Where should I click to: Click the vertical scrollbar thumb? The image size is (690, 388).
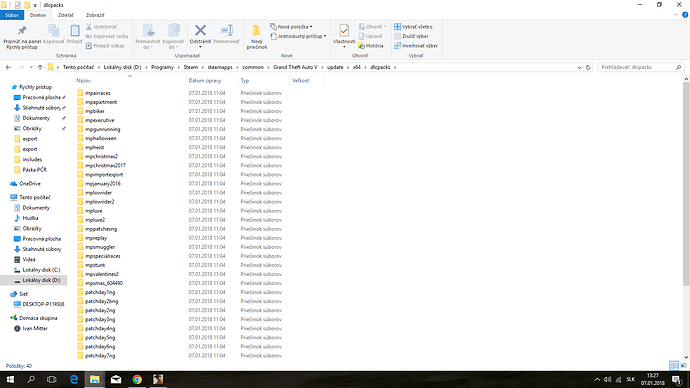click(x=686, y=183)
